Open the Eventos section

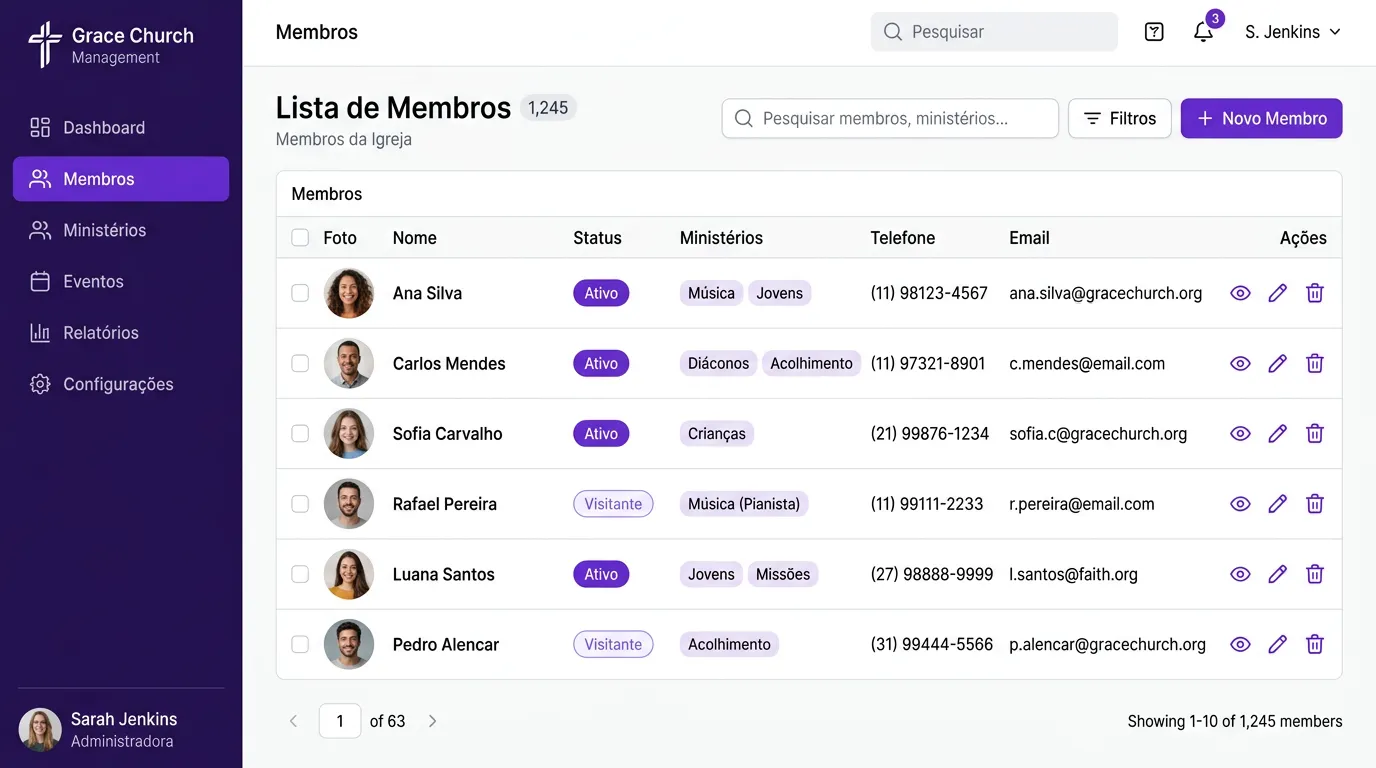coord(98,281)
